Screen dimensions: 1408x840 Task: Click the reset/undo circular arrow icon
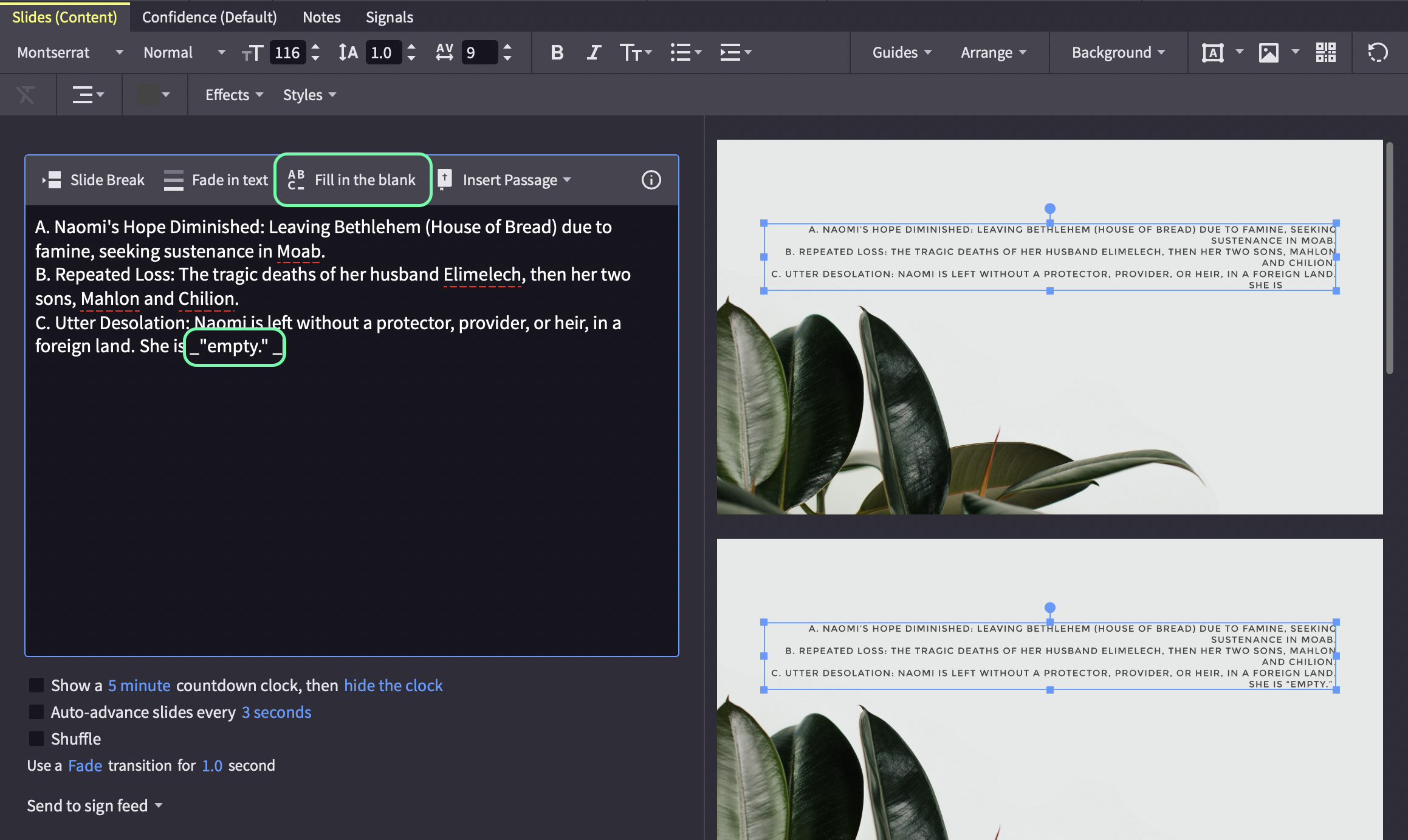[x=1378, y=53]
